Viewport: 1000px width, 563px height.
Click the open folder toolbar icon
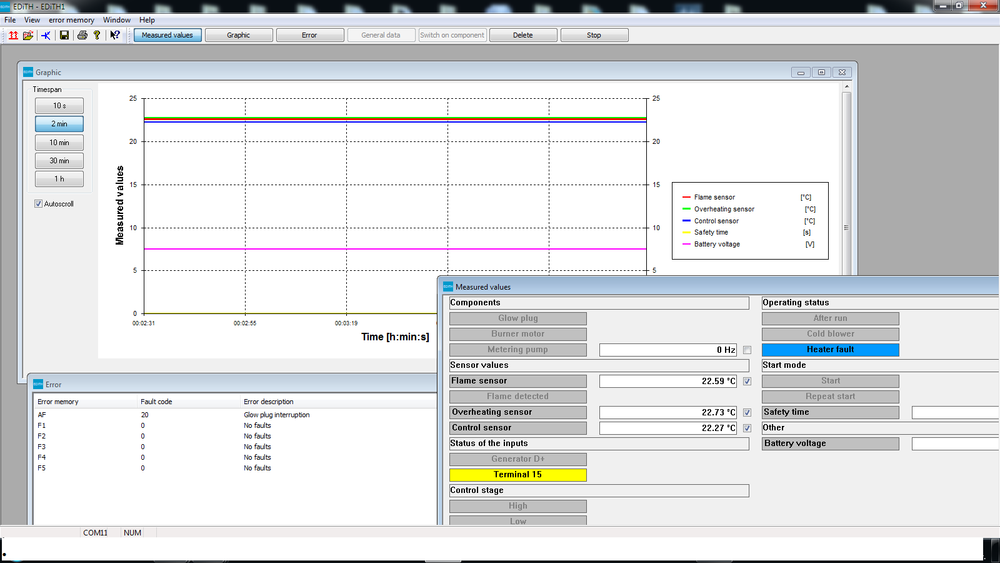[28, 35]
